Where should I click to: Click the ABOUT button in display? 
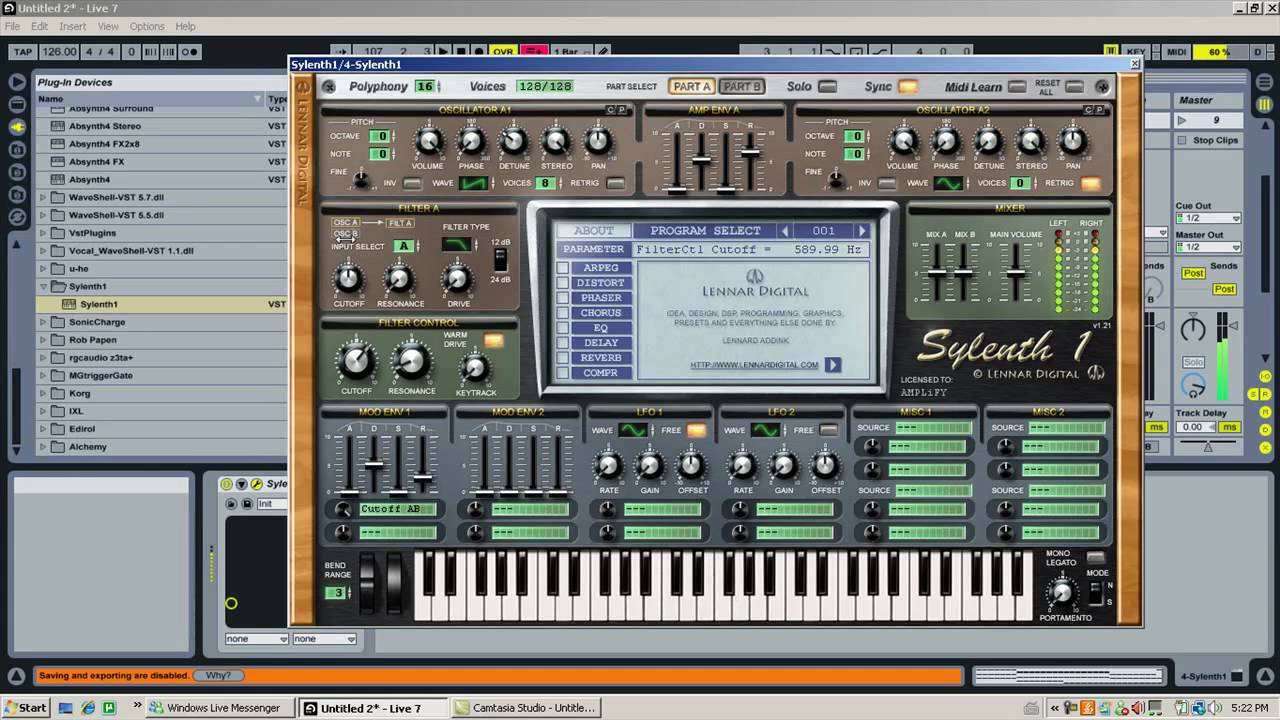pos(593,231)
